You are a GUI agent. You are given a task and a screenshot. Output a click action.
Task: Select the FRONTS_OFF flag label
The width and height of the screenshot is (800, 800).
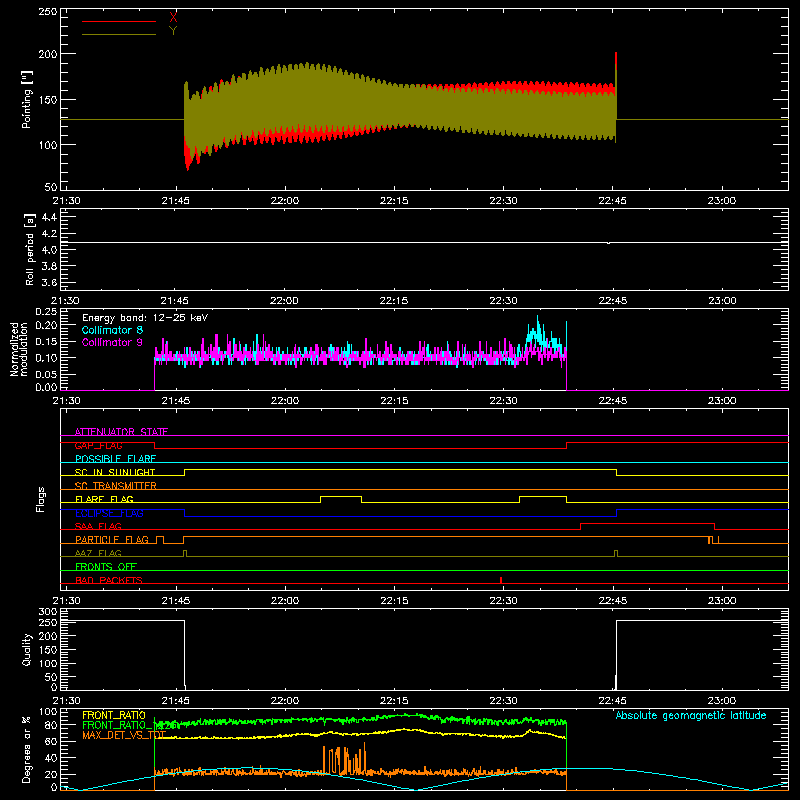106,567
